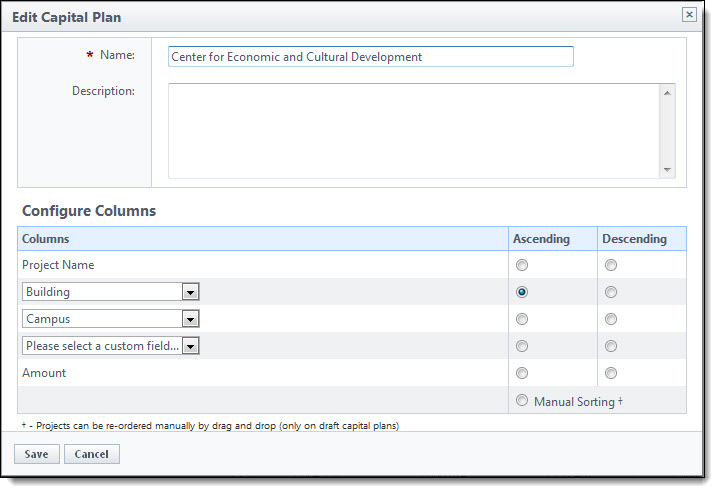Save the capital plan

coord(37,454)
